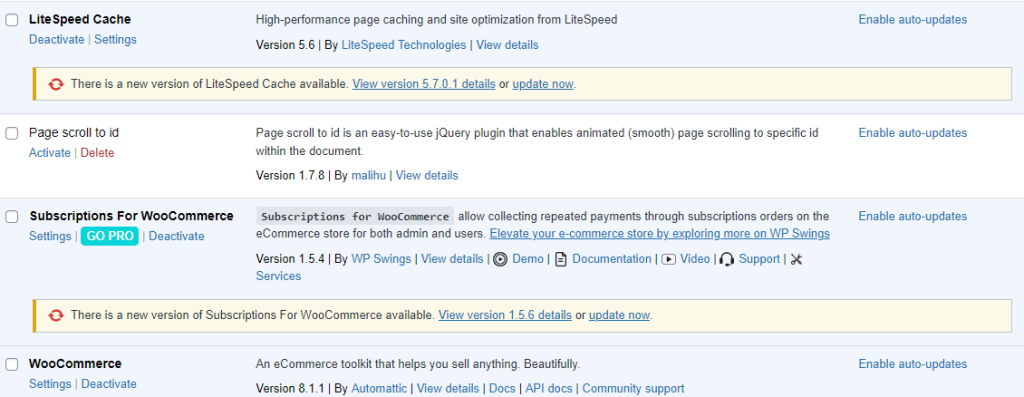1024x397 pixels.
Task: Select the Subscriptions For WooCommerce checkbox
Action: coord(12,217)
